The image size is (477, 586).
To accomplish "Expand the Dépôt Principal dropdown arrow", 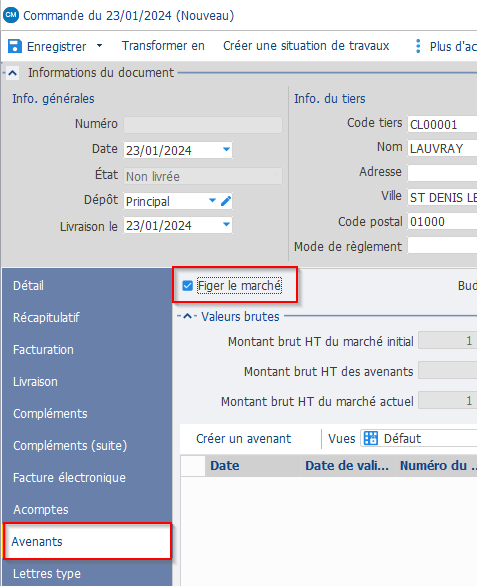I will pyautogui.click(x=212, y=200).
